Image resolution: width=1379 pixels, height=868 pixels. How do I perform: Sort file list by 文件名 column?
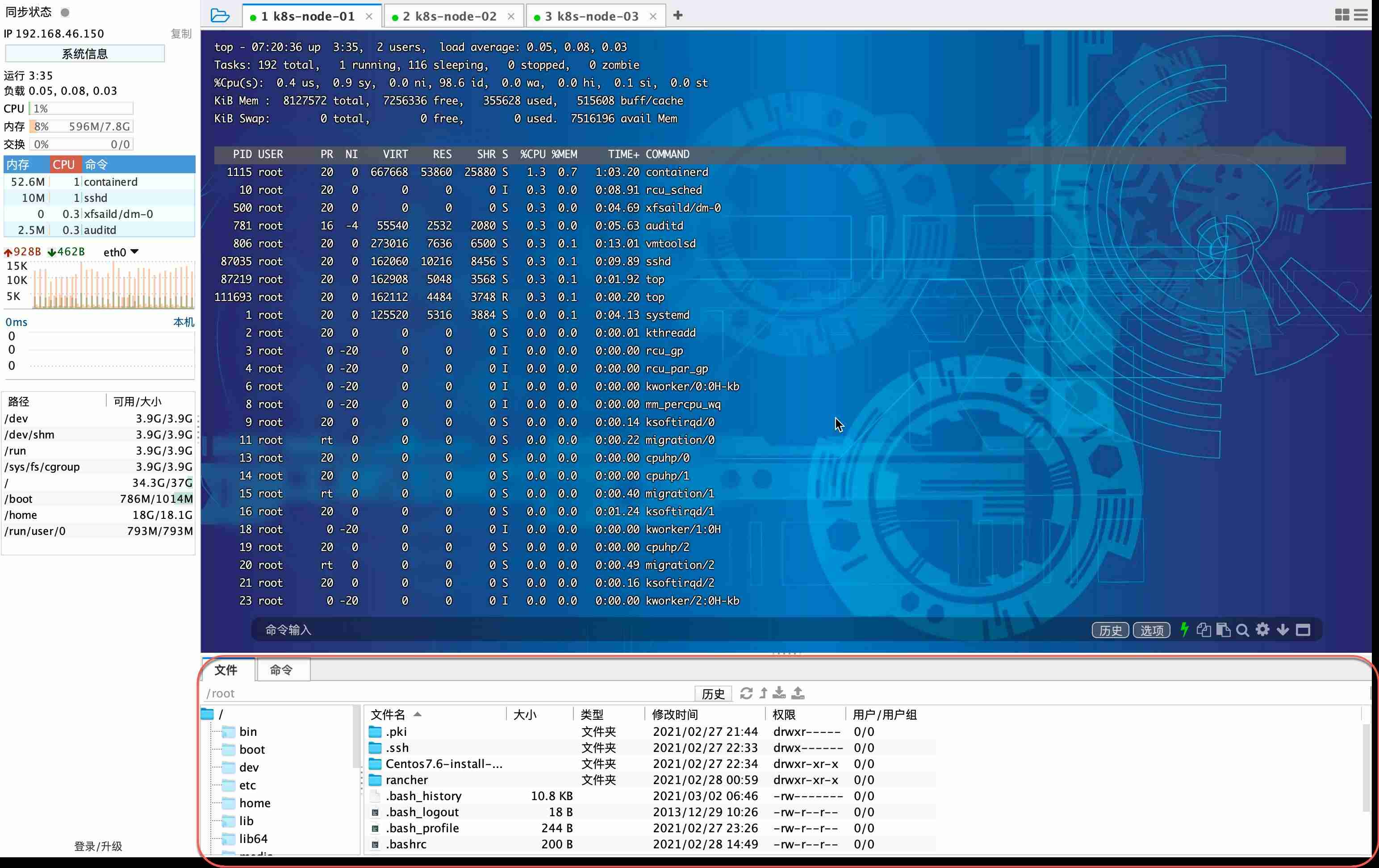coord(435,714)
